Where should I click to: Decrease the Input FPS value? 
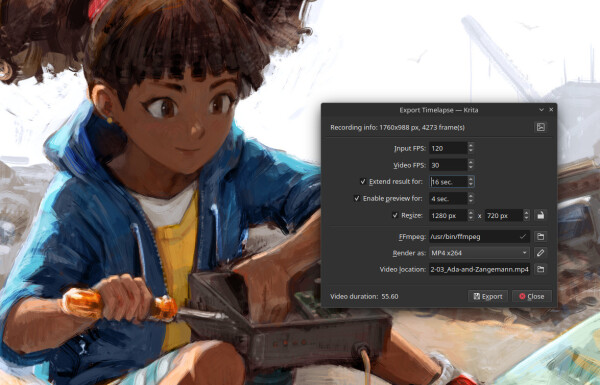471,151
